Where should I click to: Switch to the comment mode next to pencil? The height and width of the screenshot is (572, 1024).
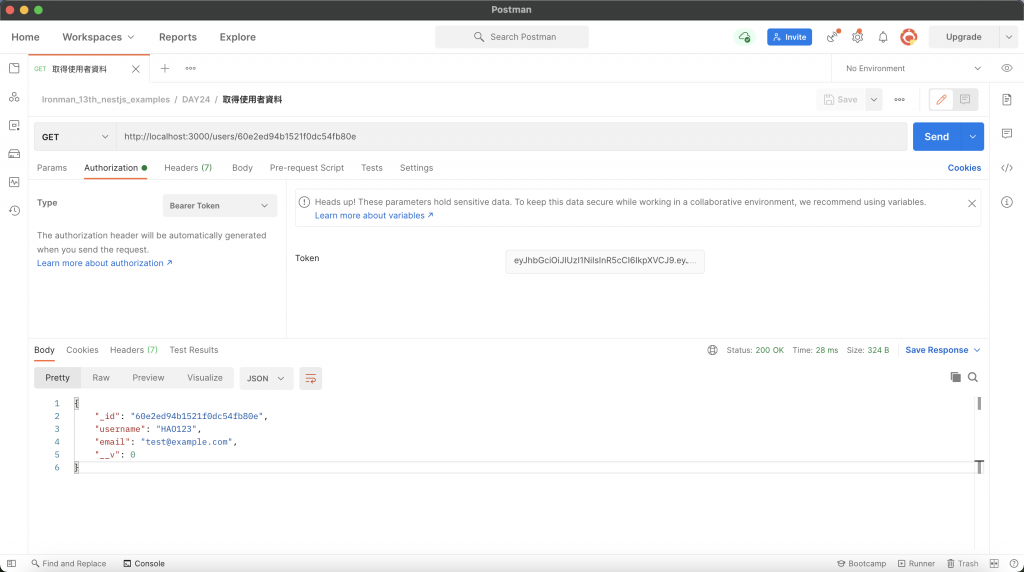pyautogui.click(x=965, y=100)
